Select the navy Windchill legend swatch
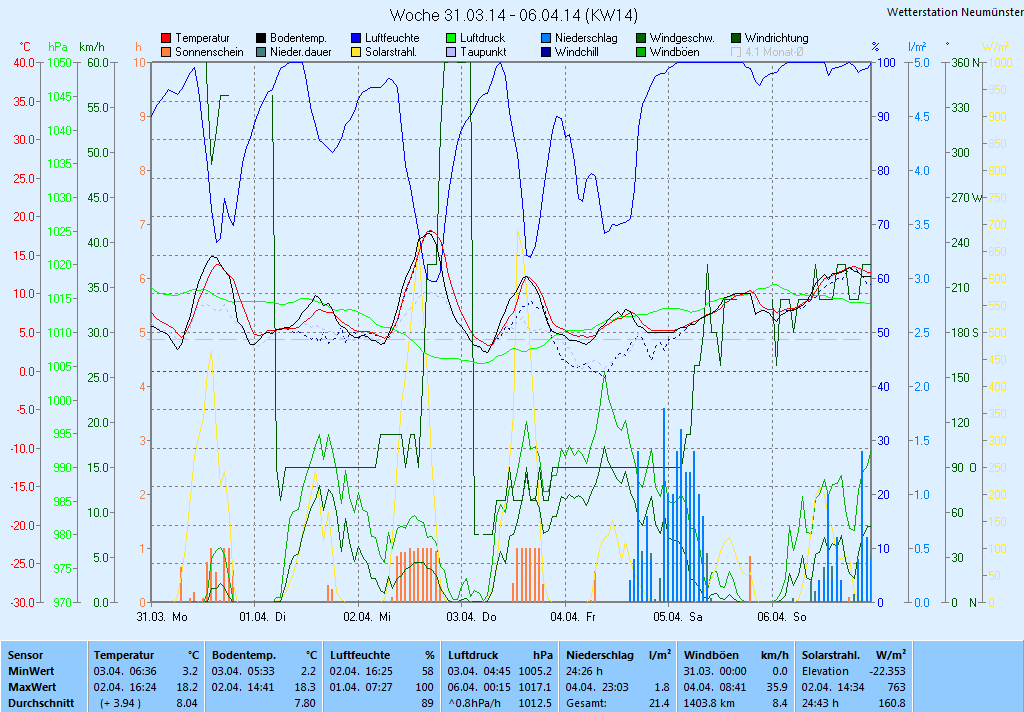 pos(546,52)
